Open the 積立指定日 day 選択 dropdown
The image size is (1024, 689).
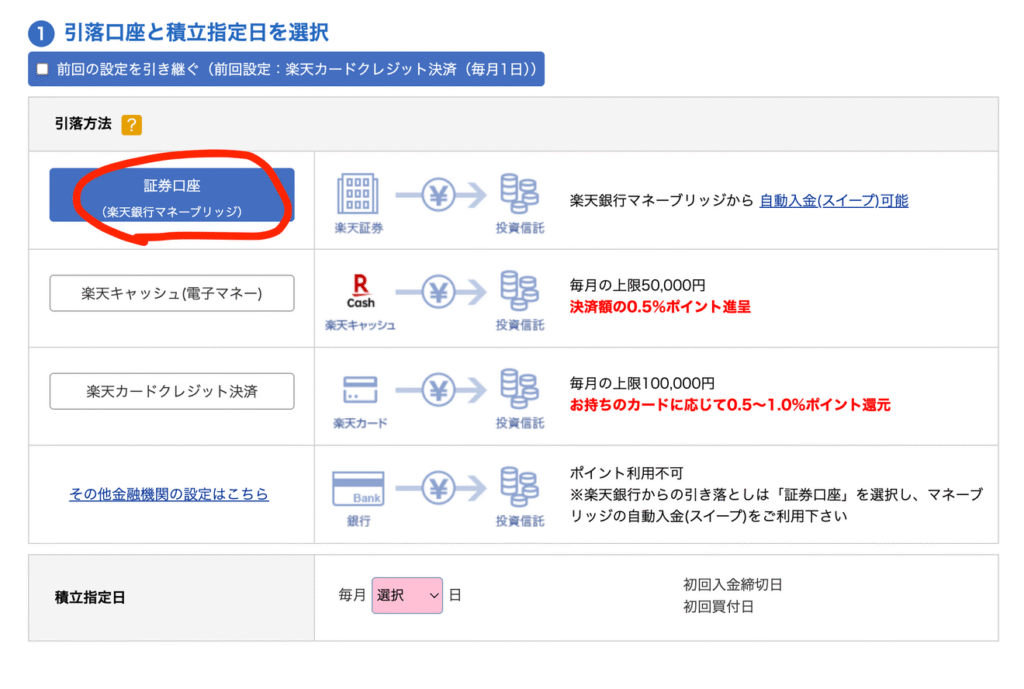(x=407, y=595)
